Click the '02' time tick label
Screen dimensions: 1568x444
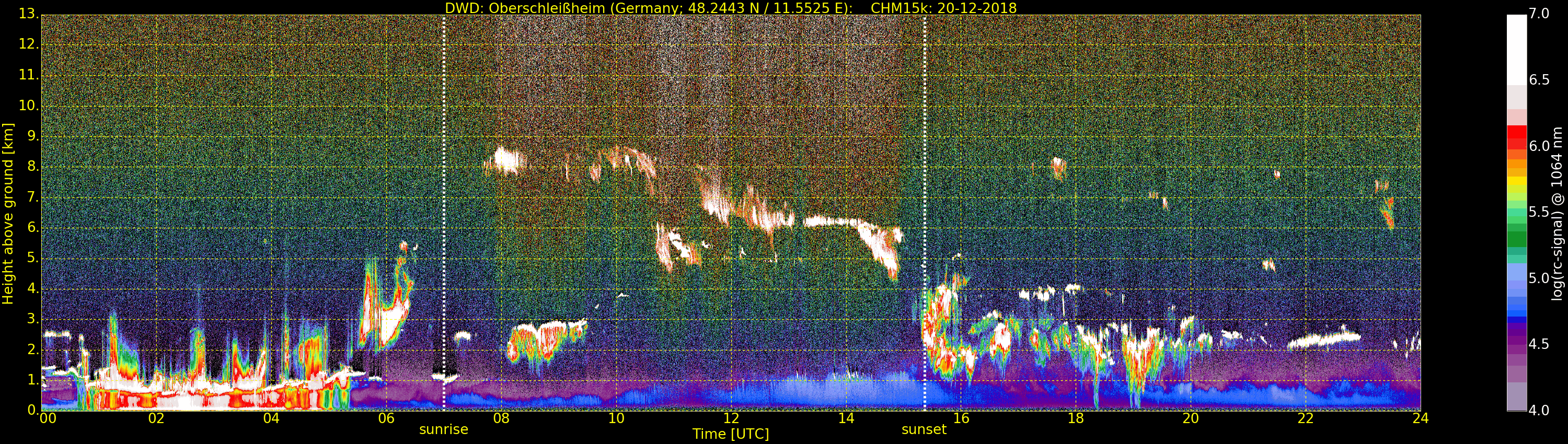156,418
